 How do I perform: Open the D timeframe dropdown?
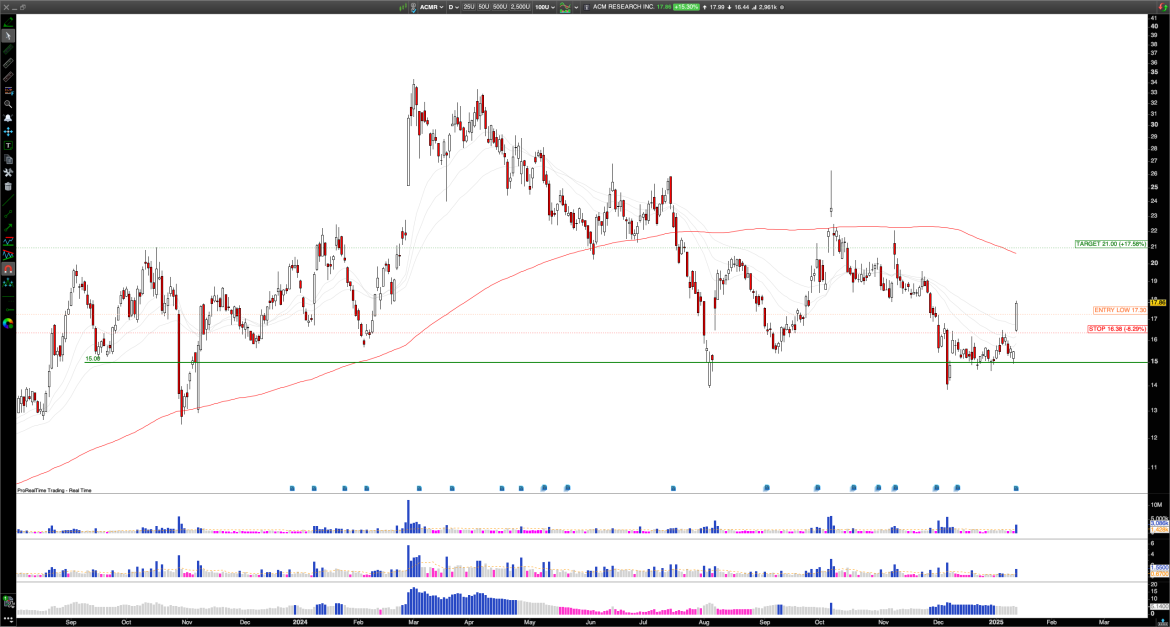coord(455,6)
